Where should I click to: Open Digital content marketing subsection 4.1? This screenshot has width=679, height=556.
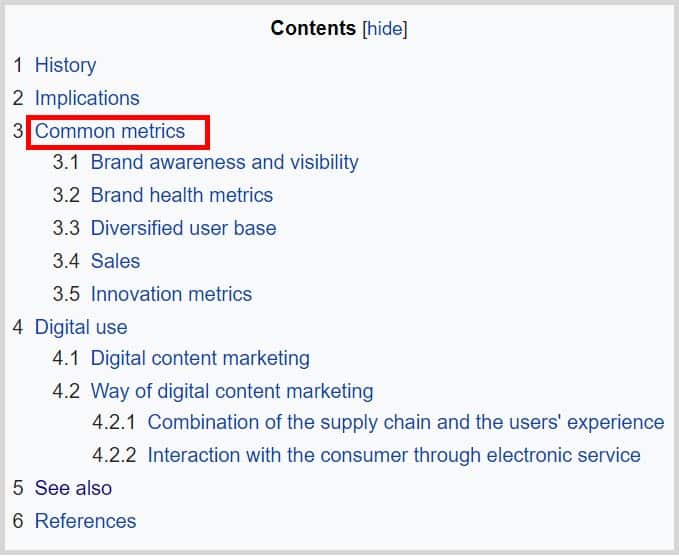[200, 358]
